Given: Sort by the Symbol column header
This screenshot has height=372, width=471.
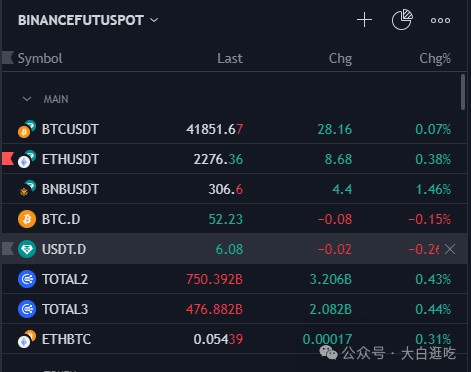Looking at the screenshot, I should coord(40,58).
